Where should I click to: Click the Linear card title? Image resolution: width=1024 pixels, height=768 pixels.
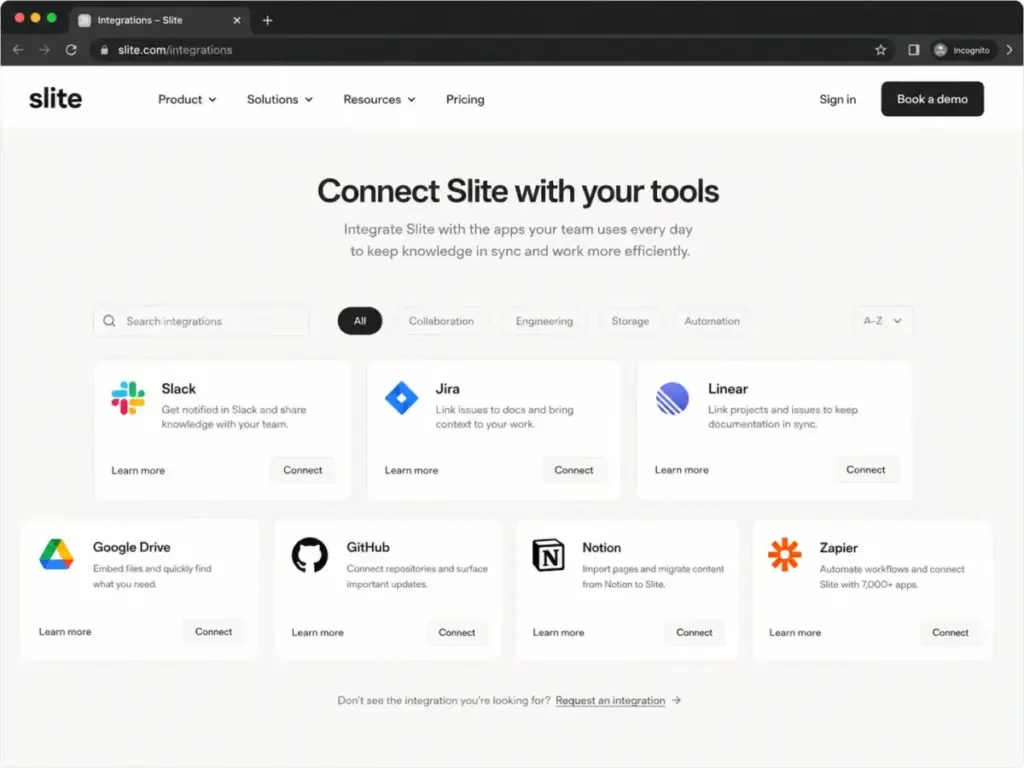point(728,389)
